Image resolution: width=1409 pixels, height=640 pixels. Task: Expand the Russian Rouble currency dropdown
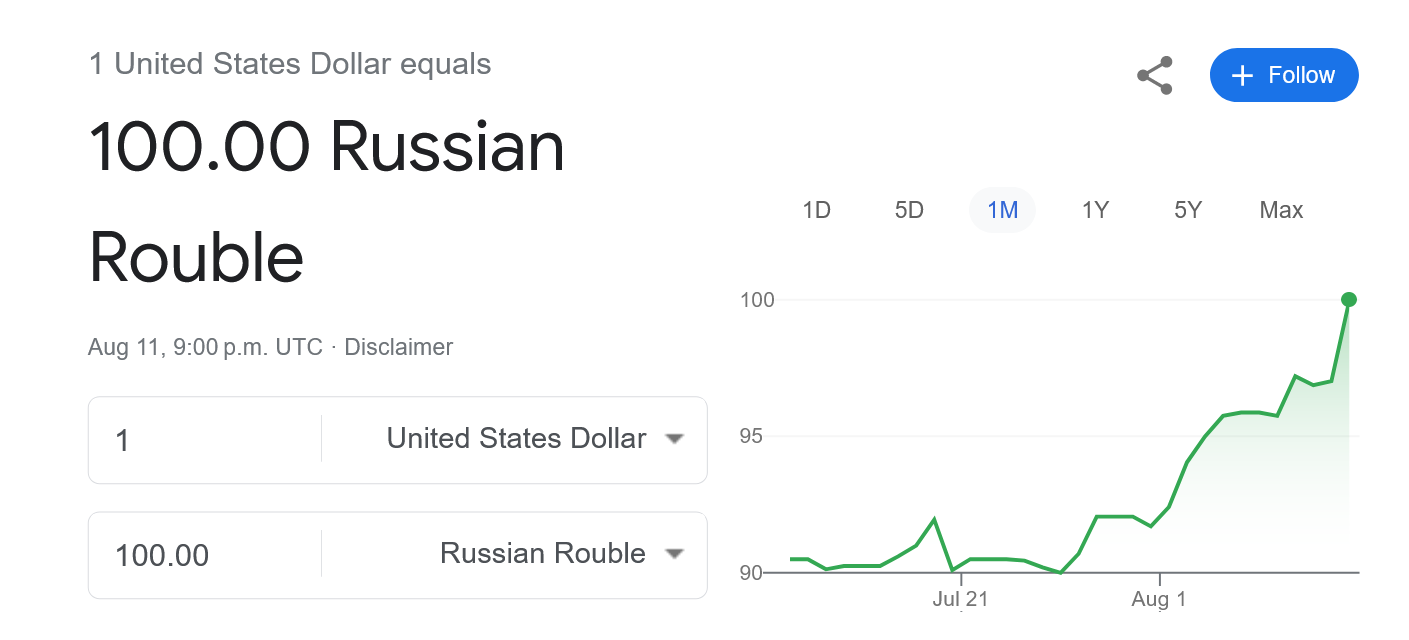(x=561, y=554)
